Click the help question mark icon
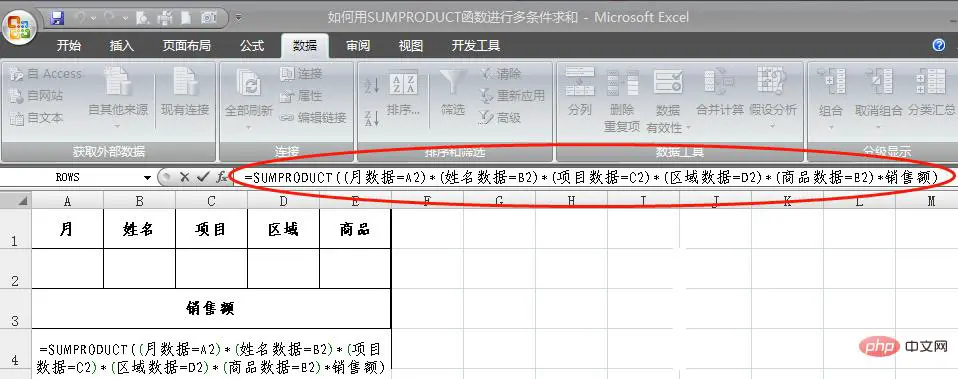958x379 pixels. tap(939, 45)
